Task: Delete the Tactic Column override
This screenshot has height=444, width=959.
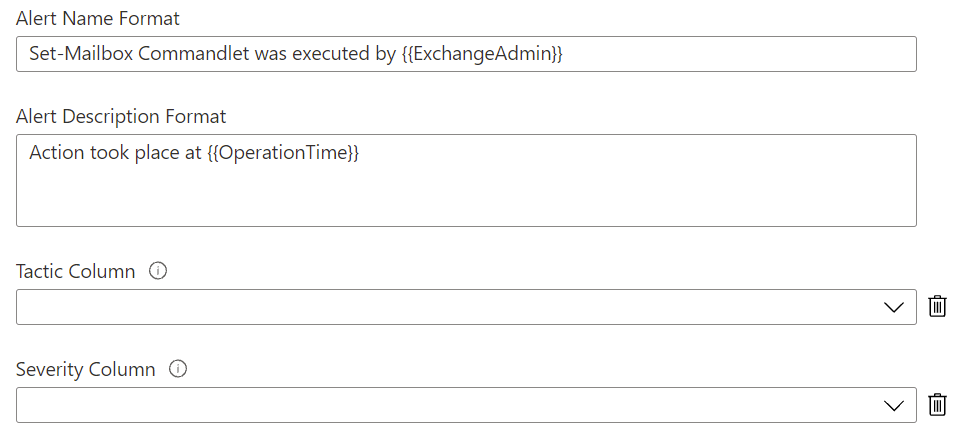Action: point(937,307)
